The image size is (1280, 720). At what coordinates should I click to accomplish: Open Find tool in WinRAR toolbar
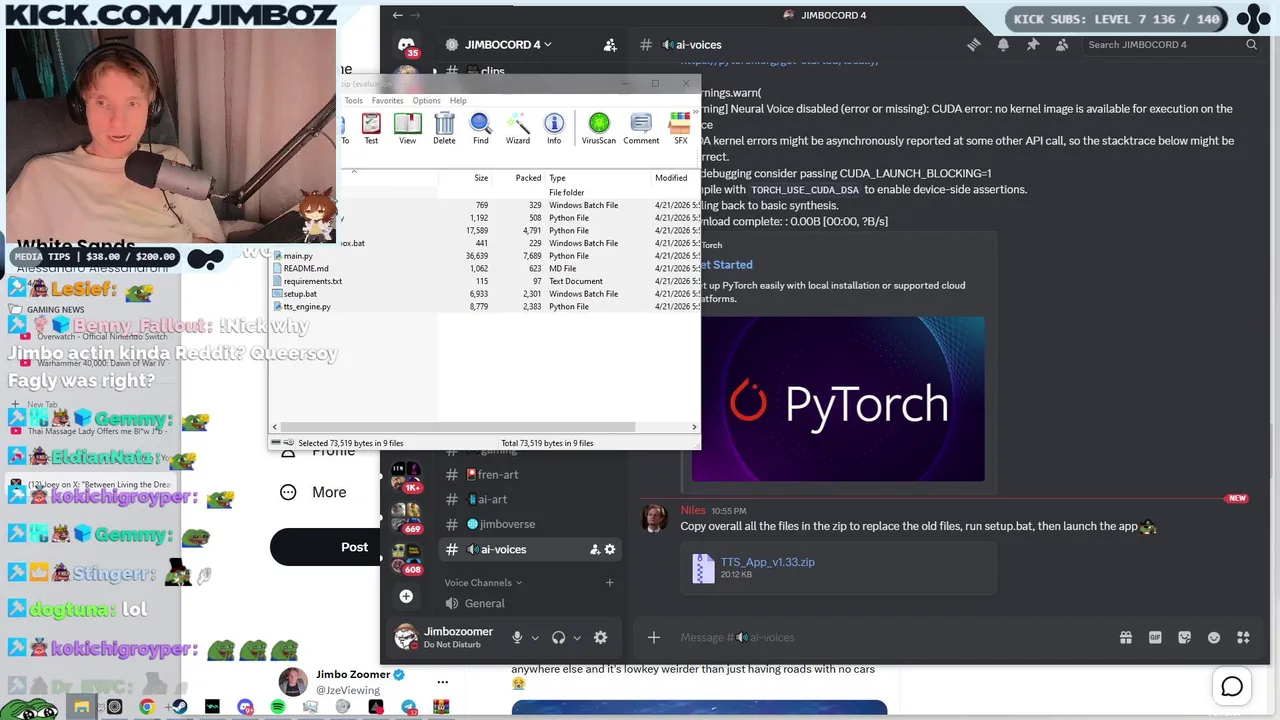[481, 128]
